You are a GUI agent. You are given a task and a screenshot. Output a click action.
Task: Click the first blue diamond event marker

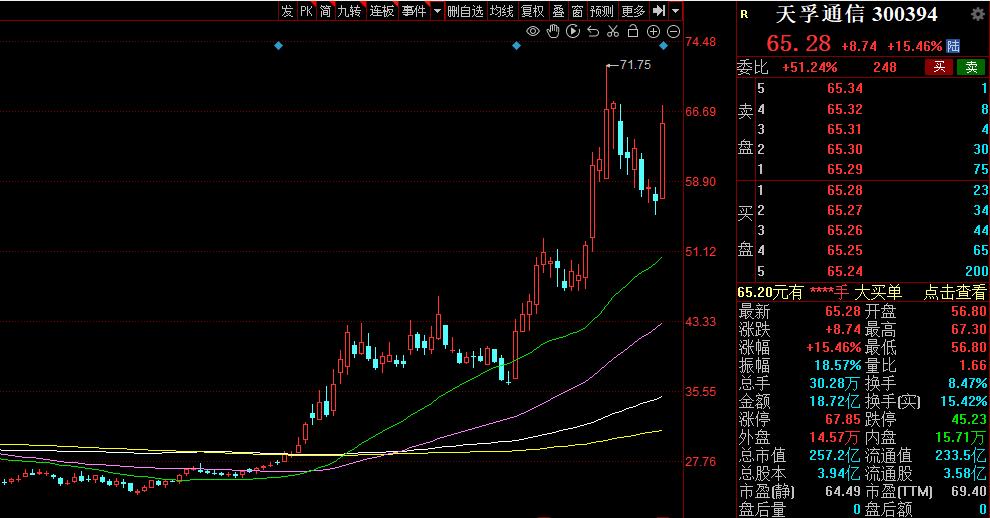[278, 45]
